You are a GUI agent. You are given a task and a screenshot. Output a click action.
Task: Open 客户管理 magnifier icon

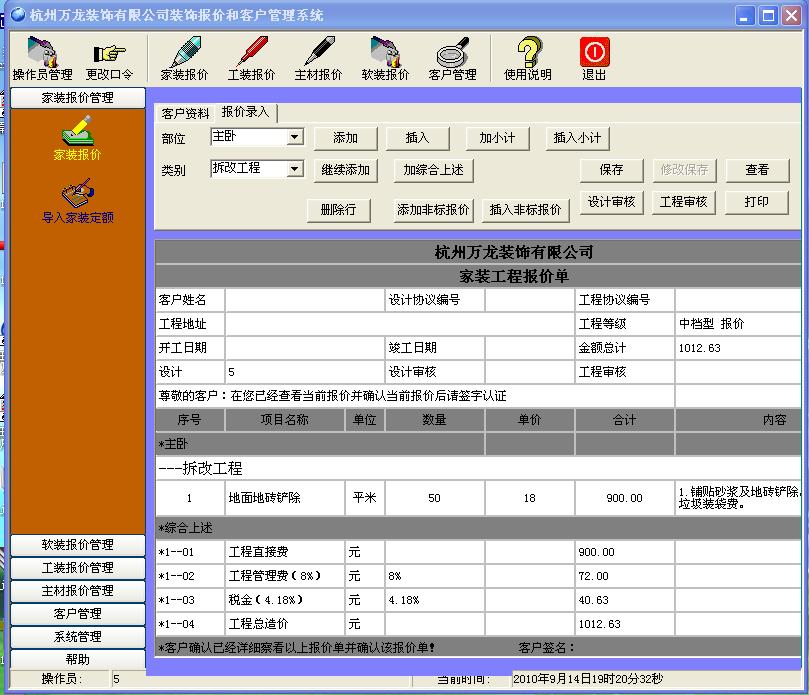pyautogui.click(x=452, y=59)
